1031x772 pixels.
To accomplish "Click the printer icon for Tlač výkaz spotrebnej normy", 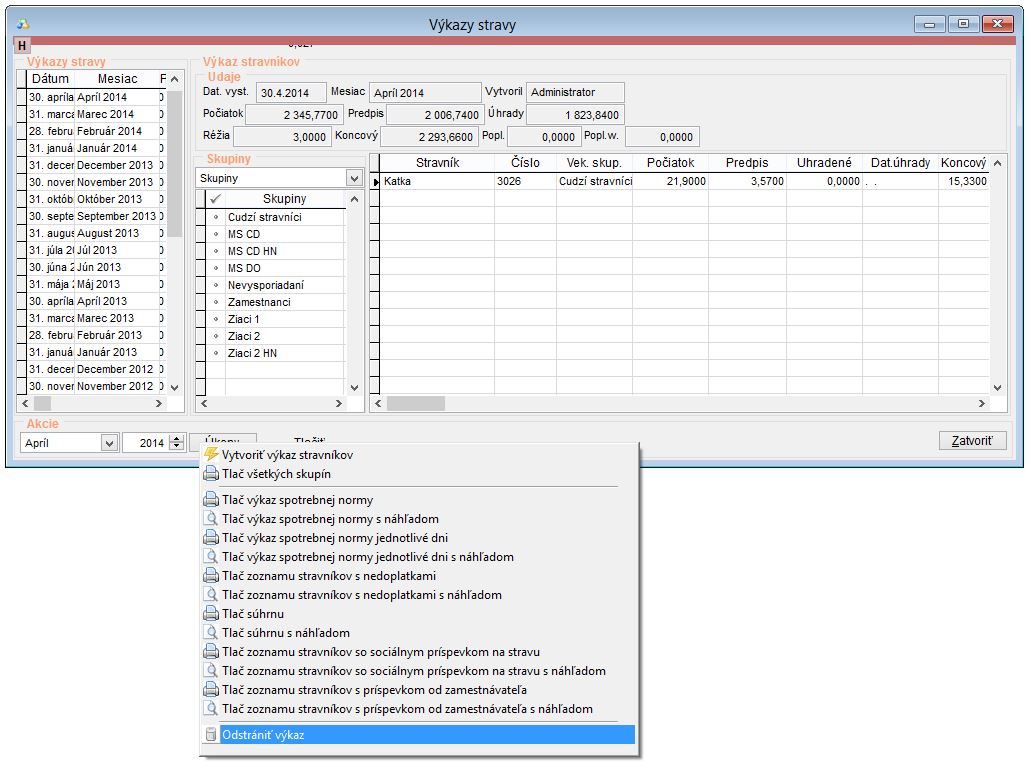I will [x=211, y=500].
